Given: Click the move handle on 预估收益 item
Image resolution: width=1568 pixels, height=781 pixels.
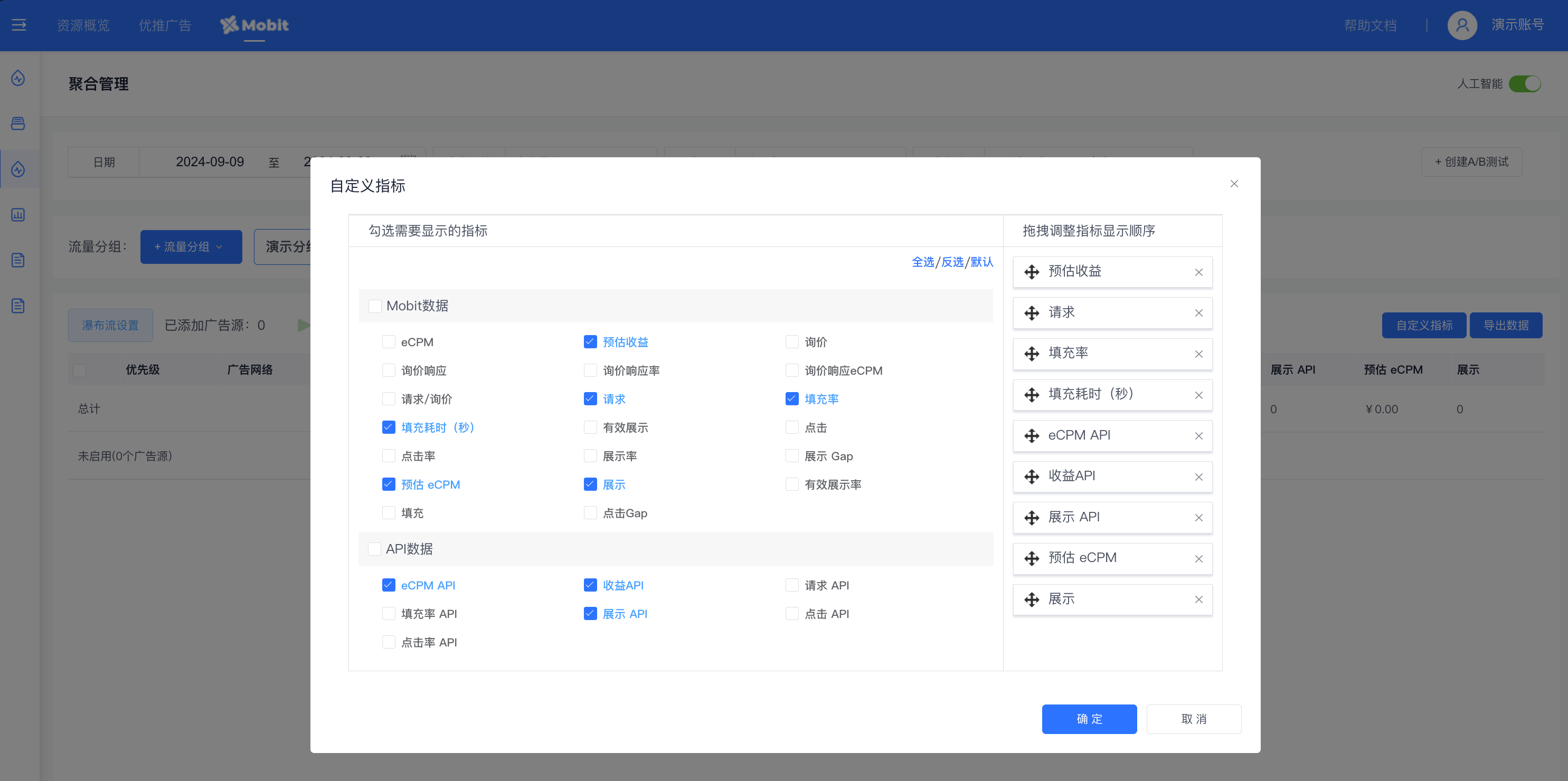Looking at the screenshot, I should click(1032, 272).
